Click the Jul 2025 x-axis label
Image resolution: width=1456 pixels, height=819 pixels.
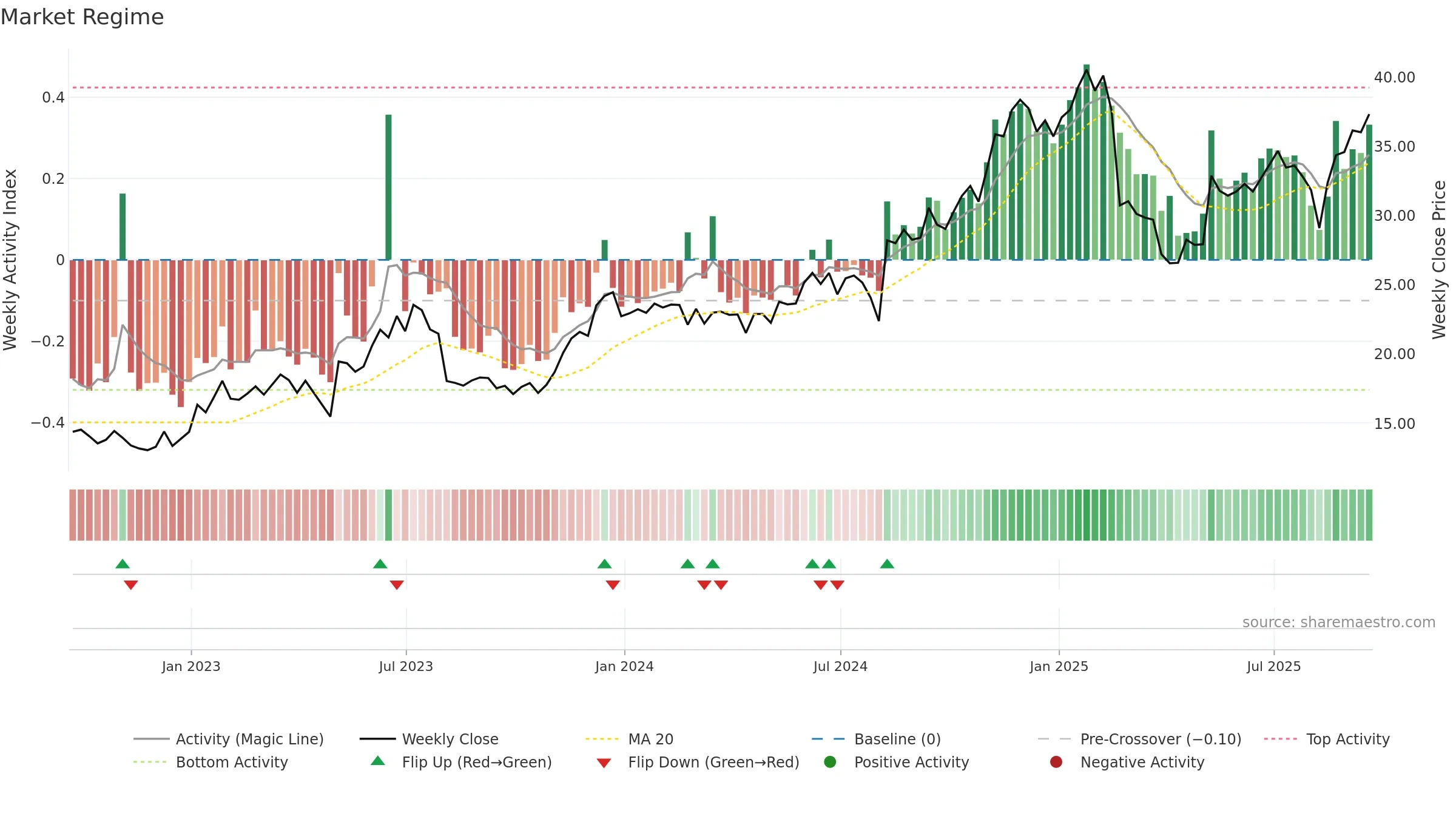click(1274, 666)
